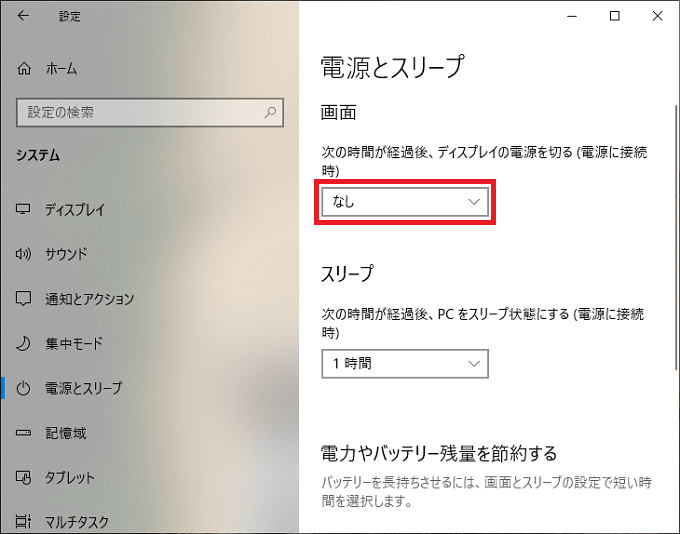
Task: Click the back arrow icon
Action: 23,16
